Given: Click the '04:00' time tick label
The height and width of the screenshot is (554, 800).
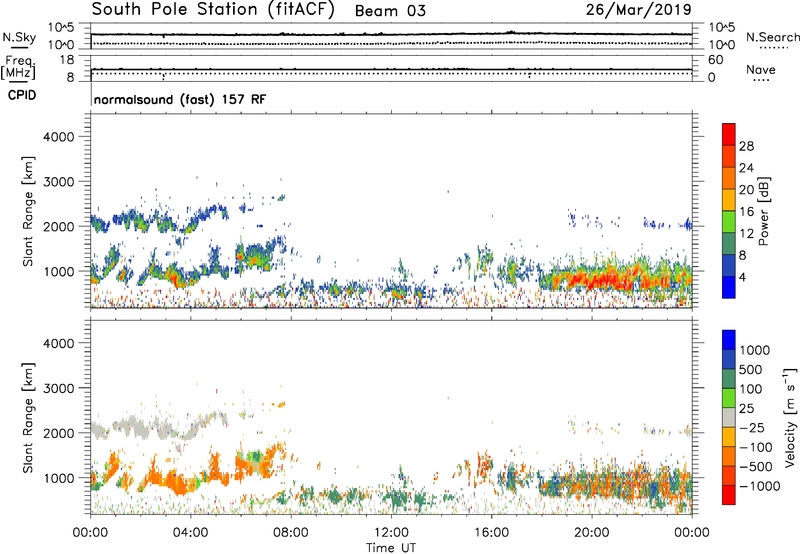Looking at the screenshot, I should [190, 533].
